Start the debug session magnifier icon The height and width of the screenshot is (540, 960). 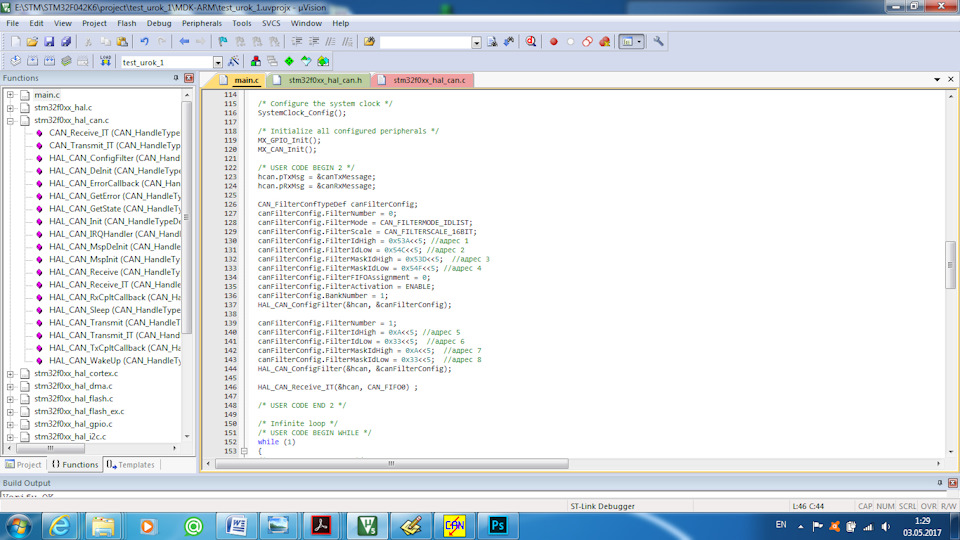[529, 42]
